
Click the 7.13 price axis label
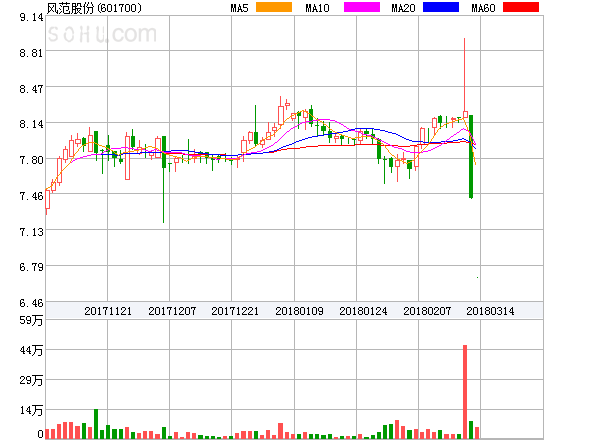31,232
